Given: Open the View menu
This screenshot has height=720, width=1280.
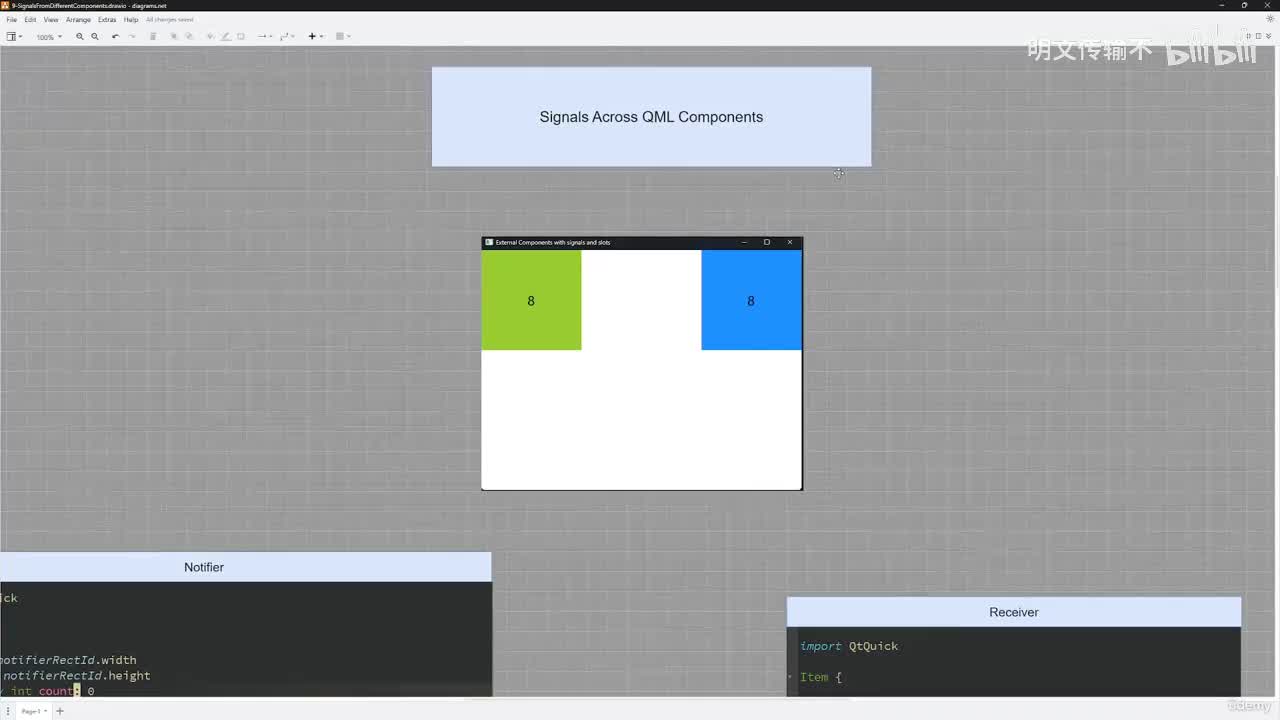Looking at the screenshot, I should (x=51, y=20).
